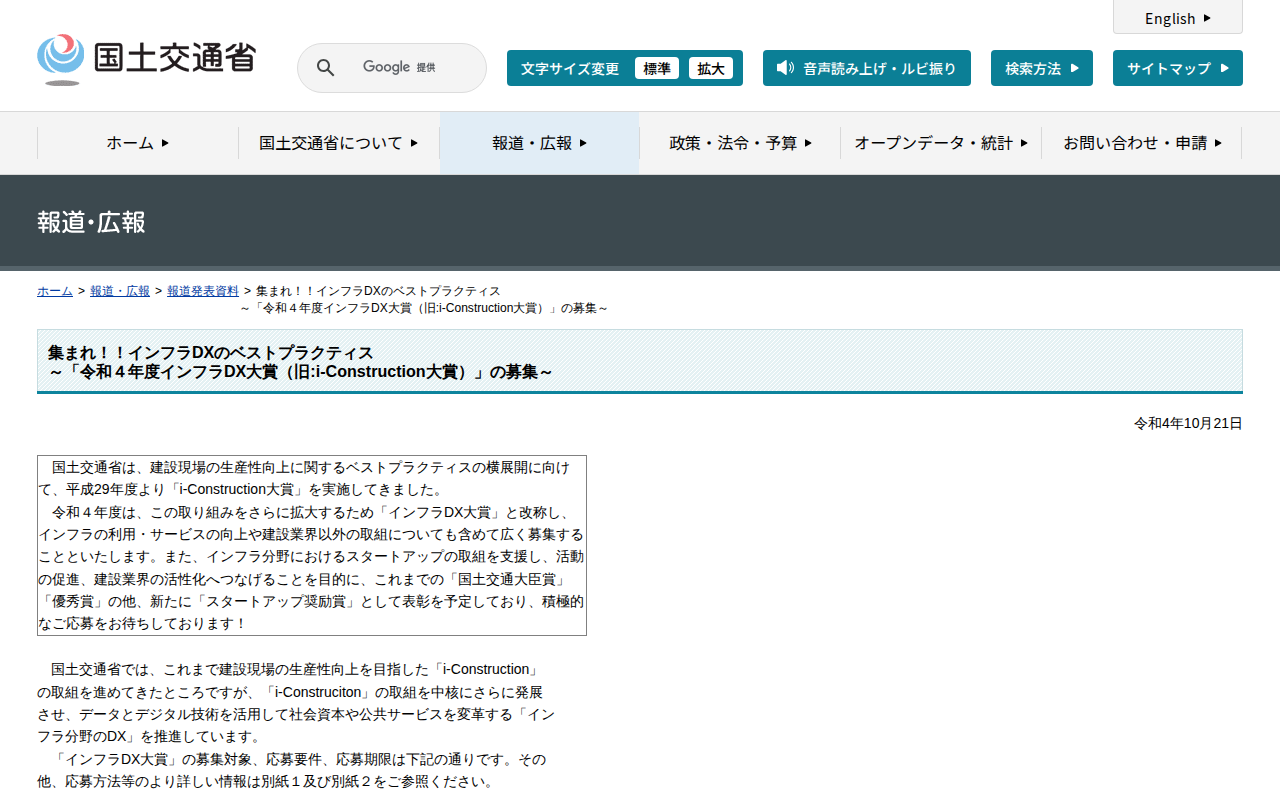1280x800 pixels.
Task: Switch site language to English
Action: [1178, 18]
